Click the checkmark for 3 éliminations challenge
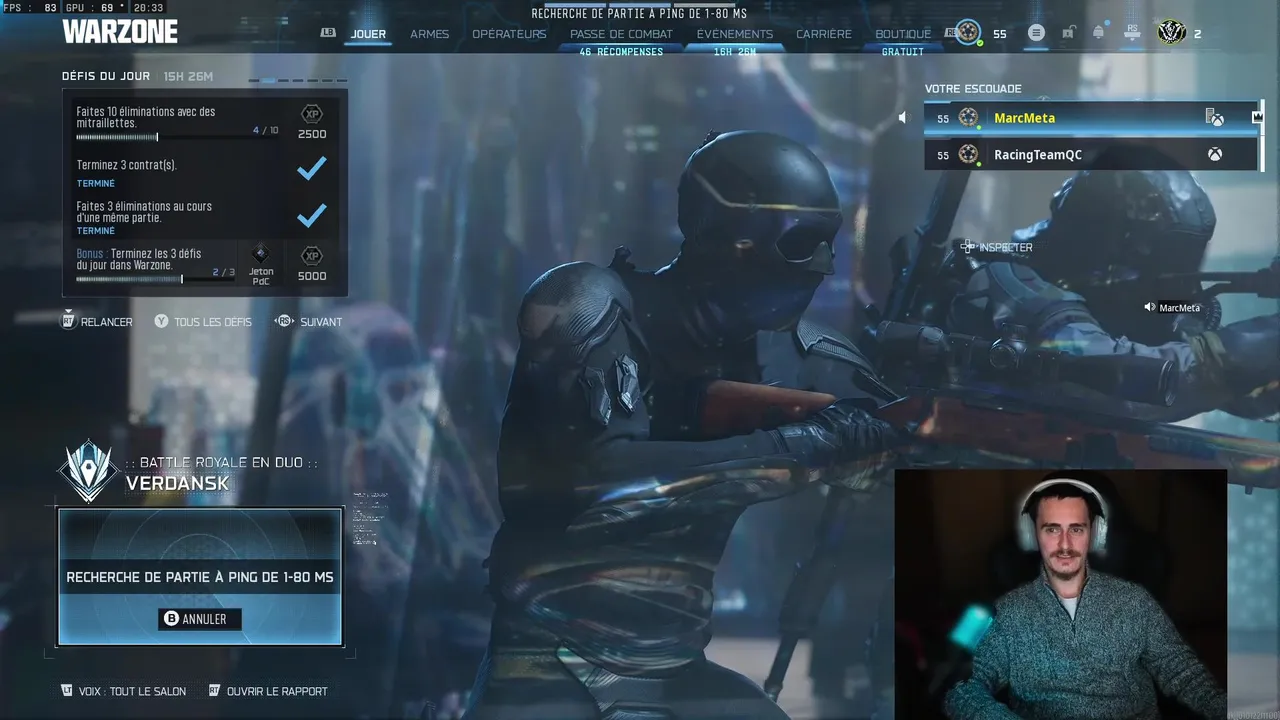Image resolution: width=1280 pixels, height=720 pixels. pos(312,215)
